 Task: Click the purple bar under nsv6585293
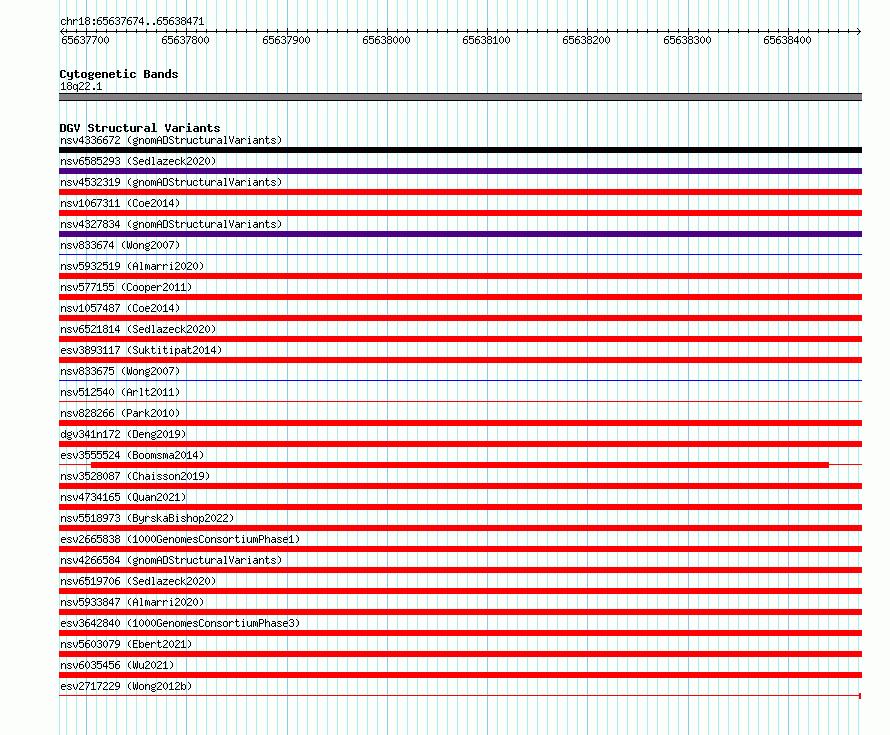(460, 171)
